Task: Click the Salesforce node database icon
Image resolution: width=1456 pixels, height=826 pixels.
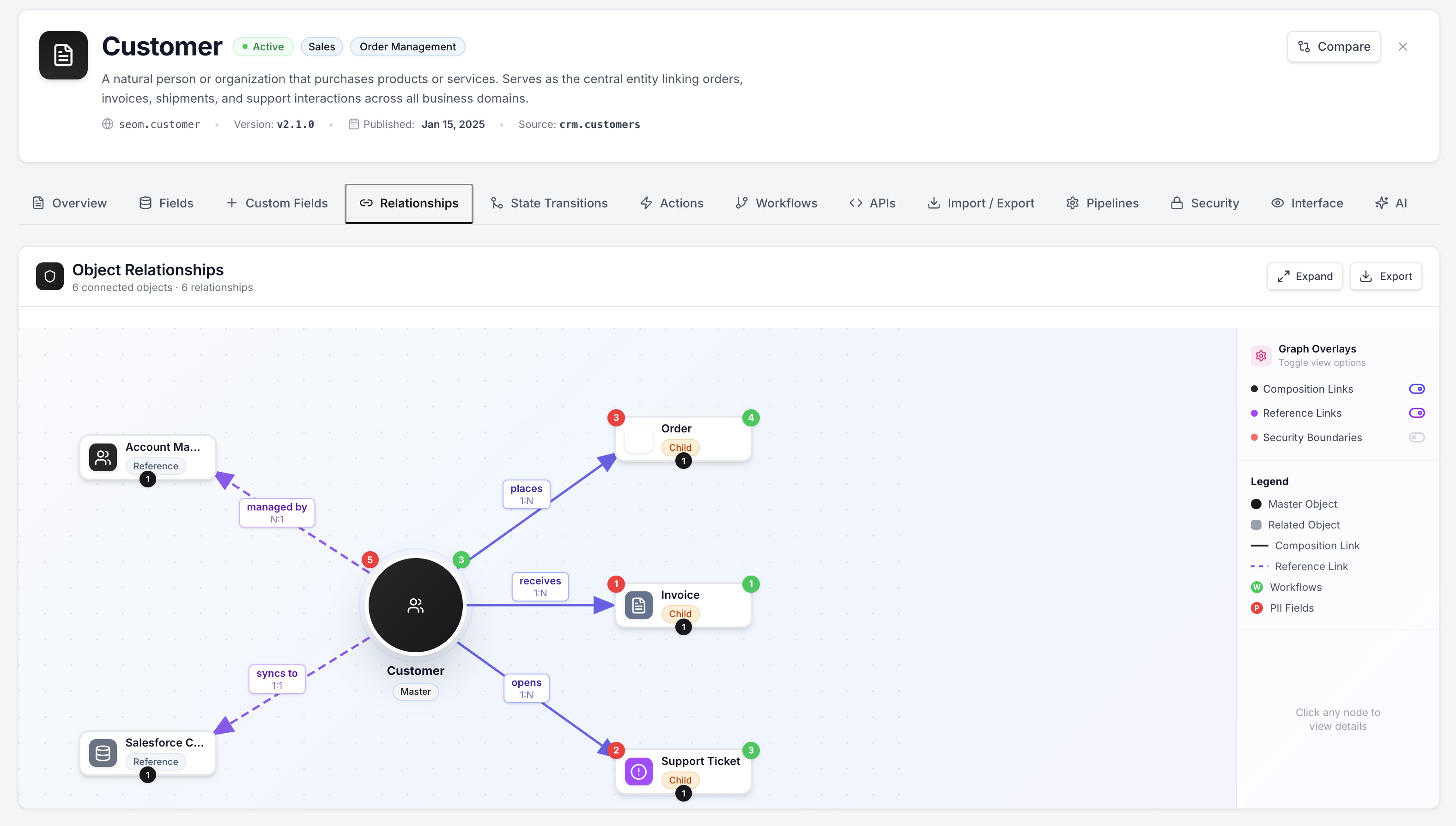Action: click(103, 753)
